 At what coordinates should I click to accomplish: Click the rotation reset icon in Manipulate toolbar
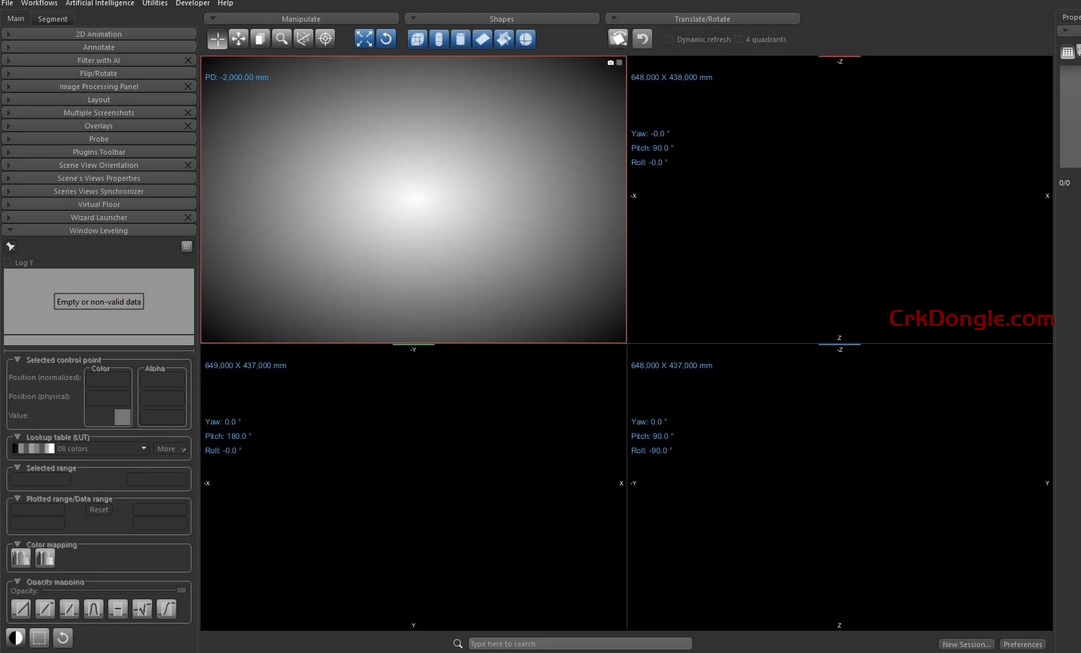(388, 38)
